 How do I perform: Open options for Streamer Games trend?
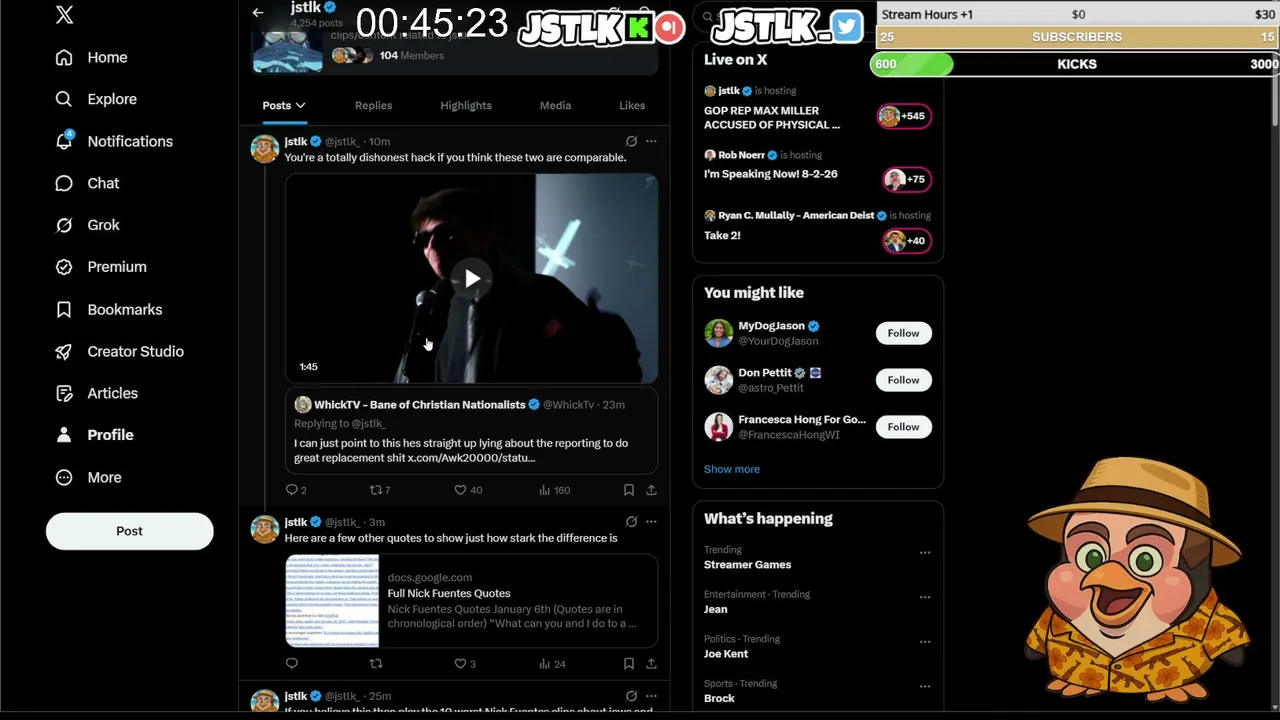925,552
